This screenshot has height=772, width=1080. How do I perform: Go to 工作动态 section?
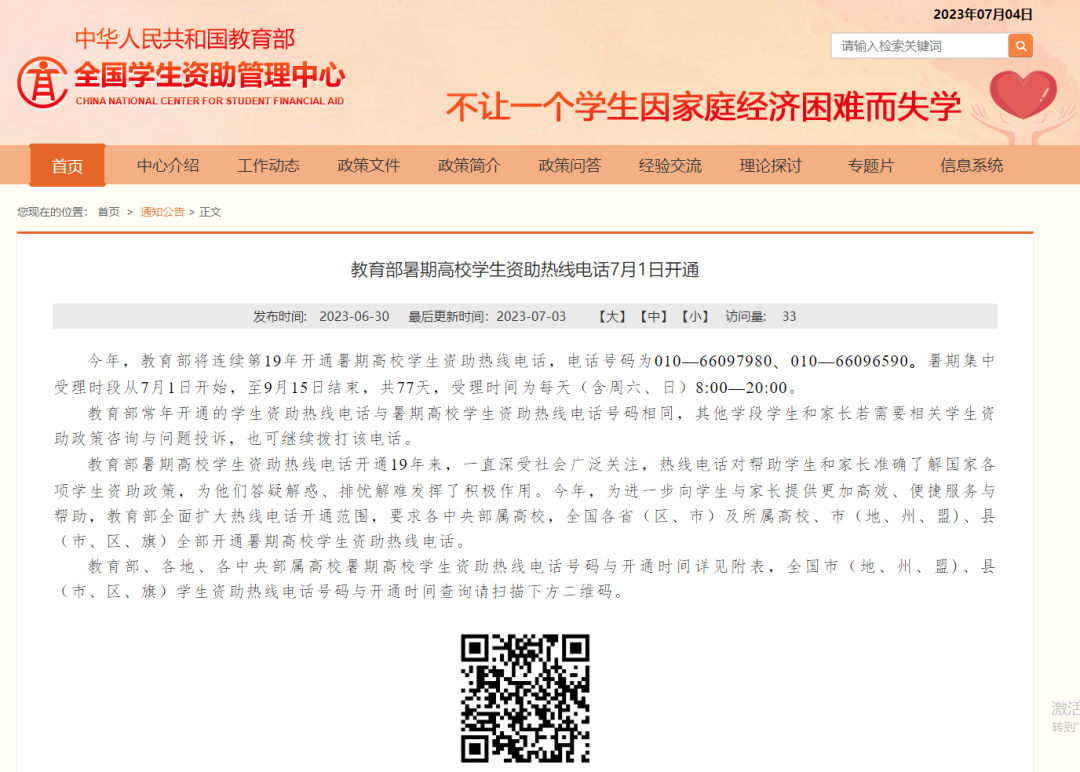[x=268, y=166]
